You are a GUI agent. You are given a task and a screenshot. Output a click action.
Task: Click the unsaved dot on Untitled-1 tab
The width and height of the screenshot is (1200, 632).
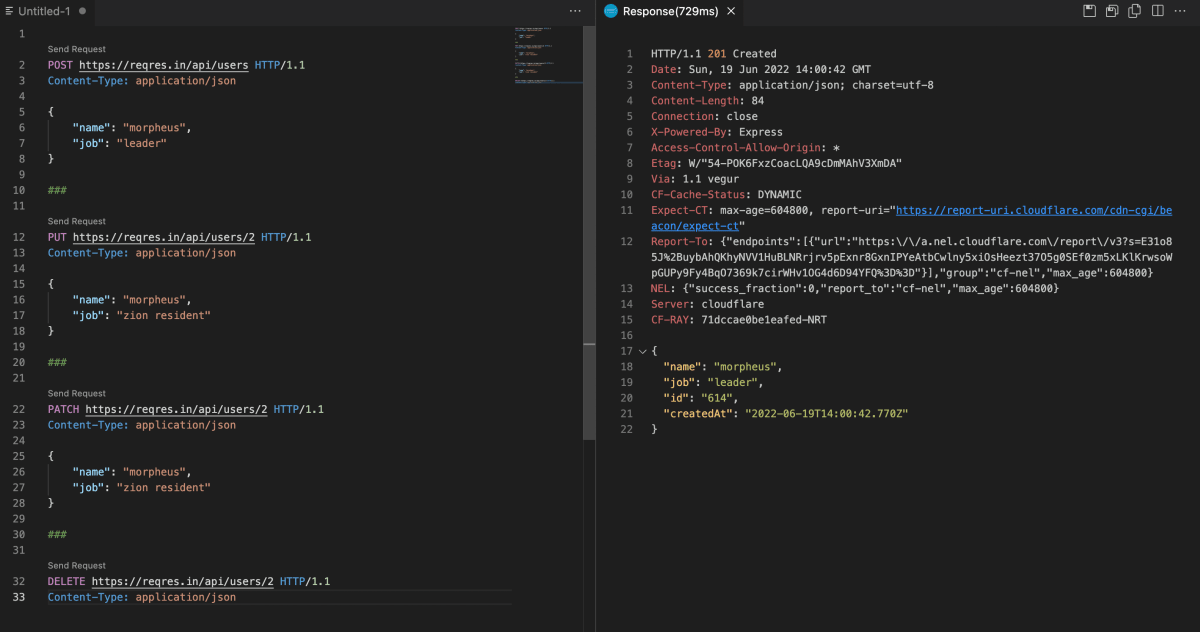coord(82,11)
